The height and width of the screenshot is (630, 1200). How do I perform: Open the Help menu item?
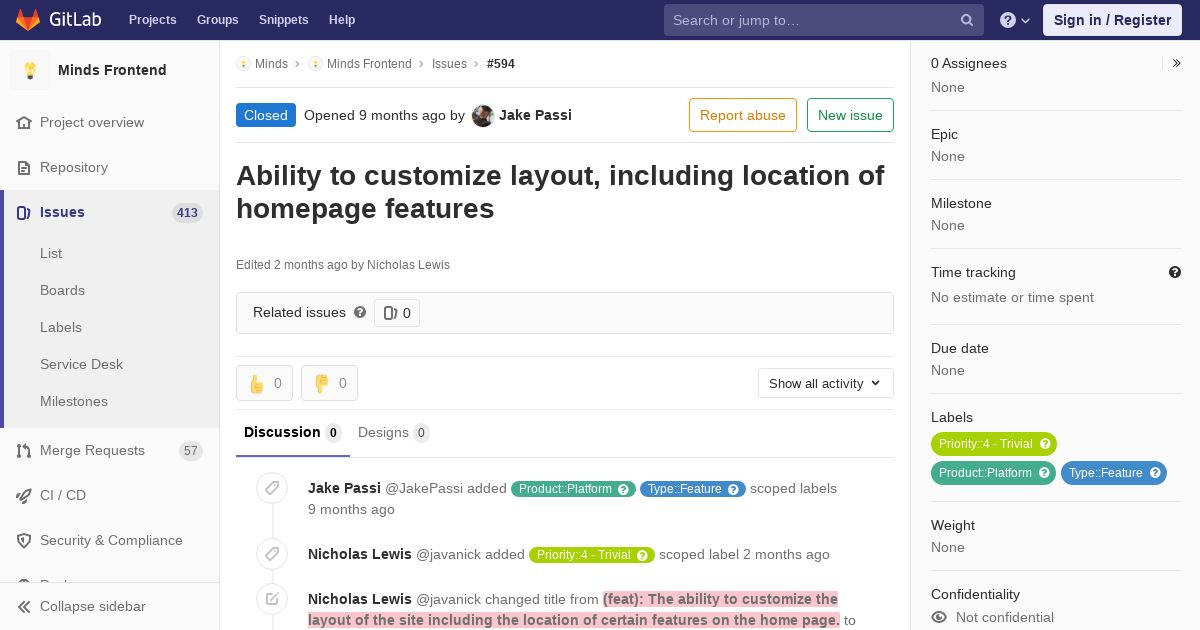tap(342, 20)
